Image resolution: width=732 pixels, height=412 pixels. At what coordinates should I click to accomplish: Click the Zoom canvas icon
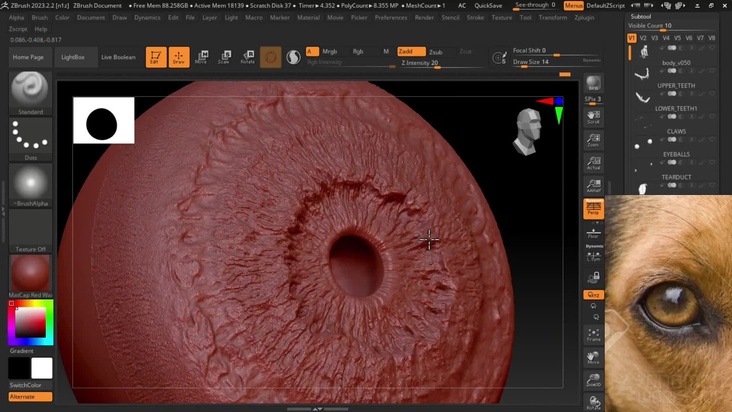click(593, 140)
